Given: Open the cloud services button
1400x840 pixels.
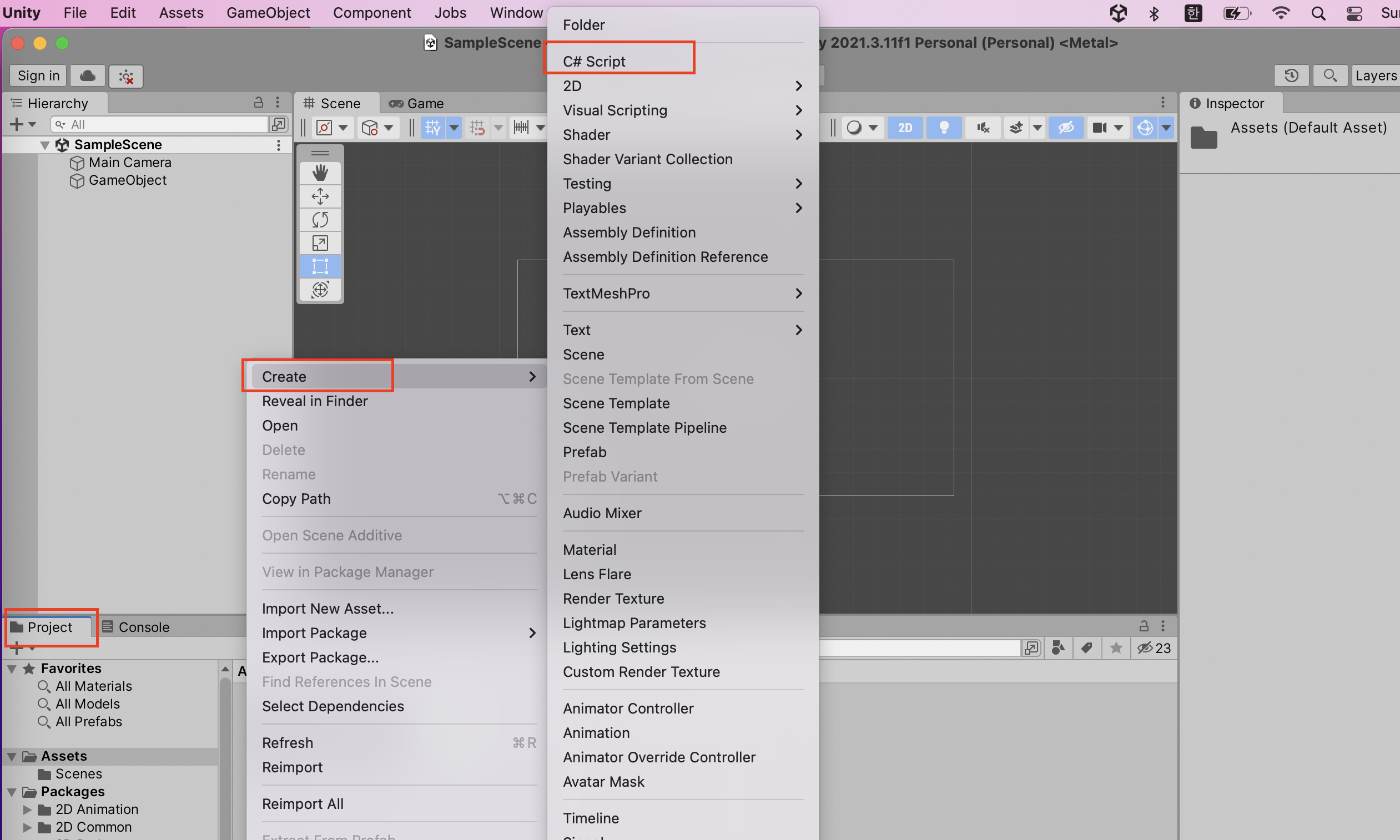Looking at the screenshot, I should [87, 76].
